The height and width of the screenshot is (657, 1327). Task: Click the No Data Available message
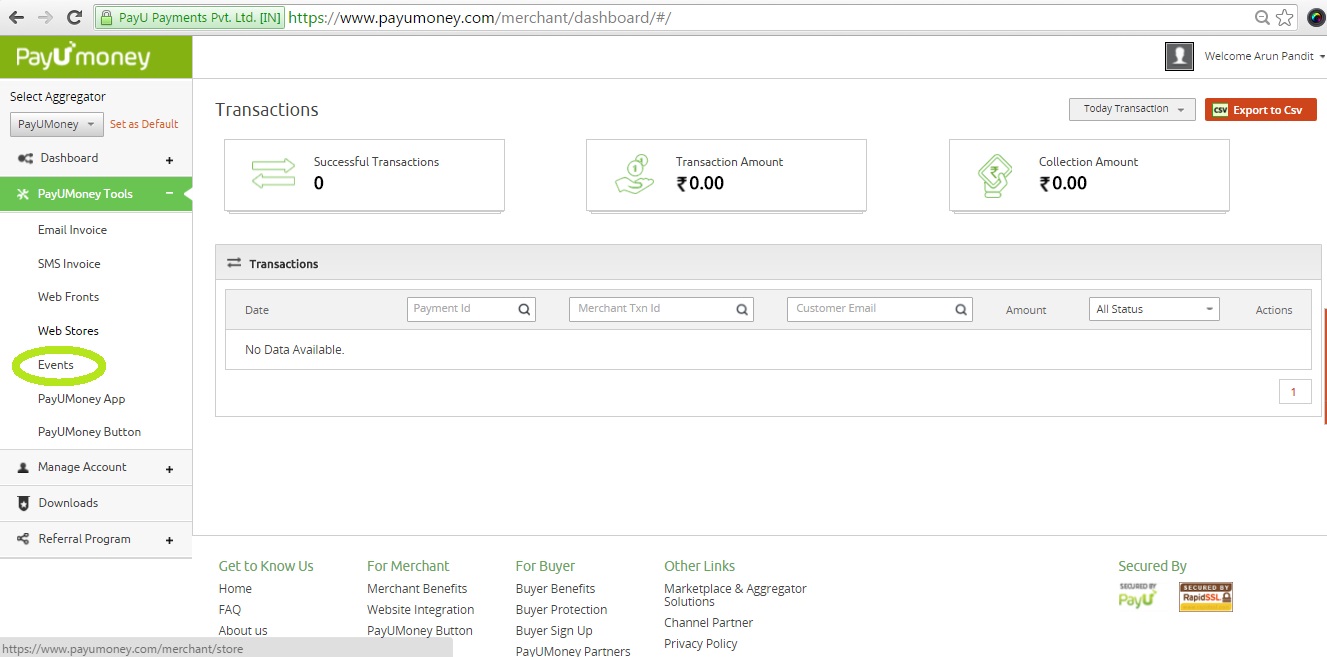point(294,350)
